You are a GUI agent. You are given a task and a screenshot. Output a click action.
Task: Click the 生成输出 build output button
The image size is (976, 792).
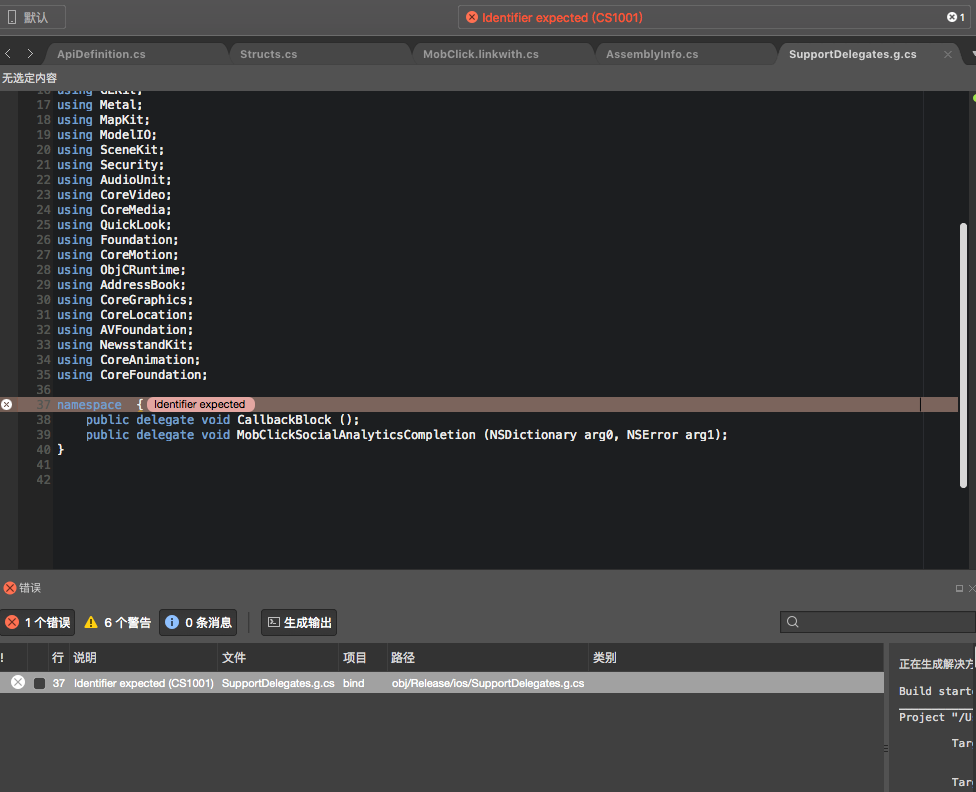tap(299, 623)
